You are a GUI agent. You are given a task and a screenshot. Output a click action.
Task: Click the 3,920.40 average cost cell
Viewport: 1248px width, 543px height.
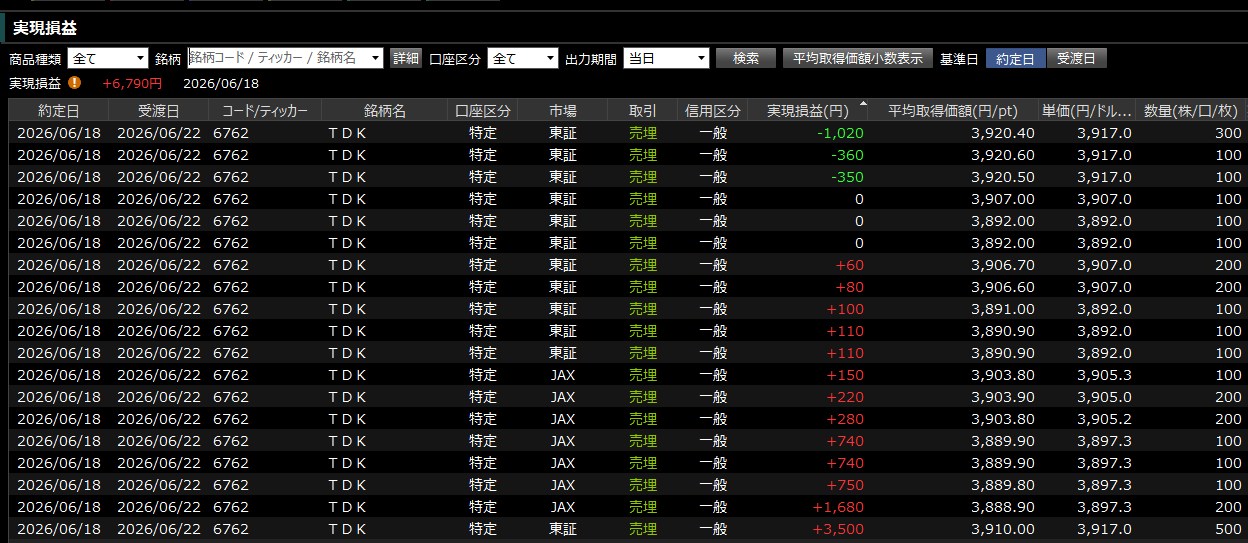pyautogui.click(x=1003, y=133)
